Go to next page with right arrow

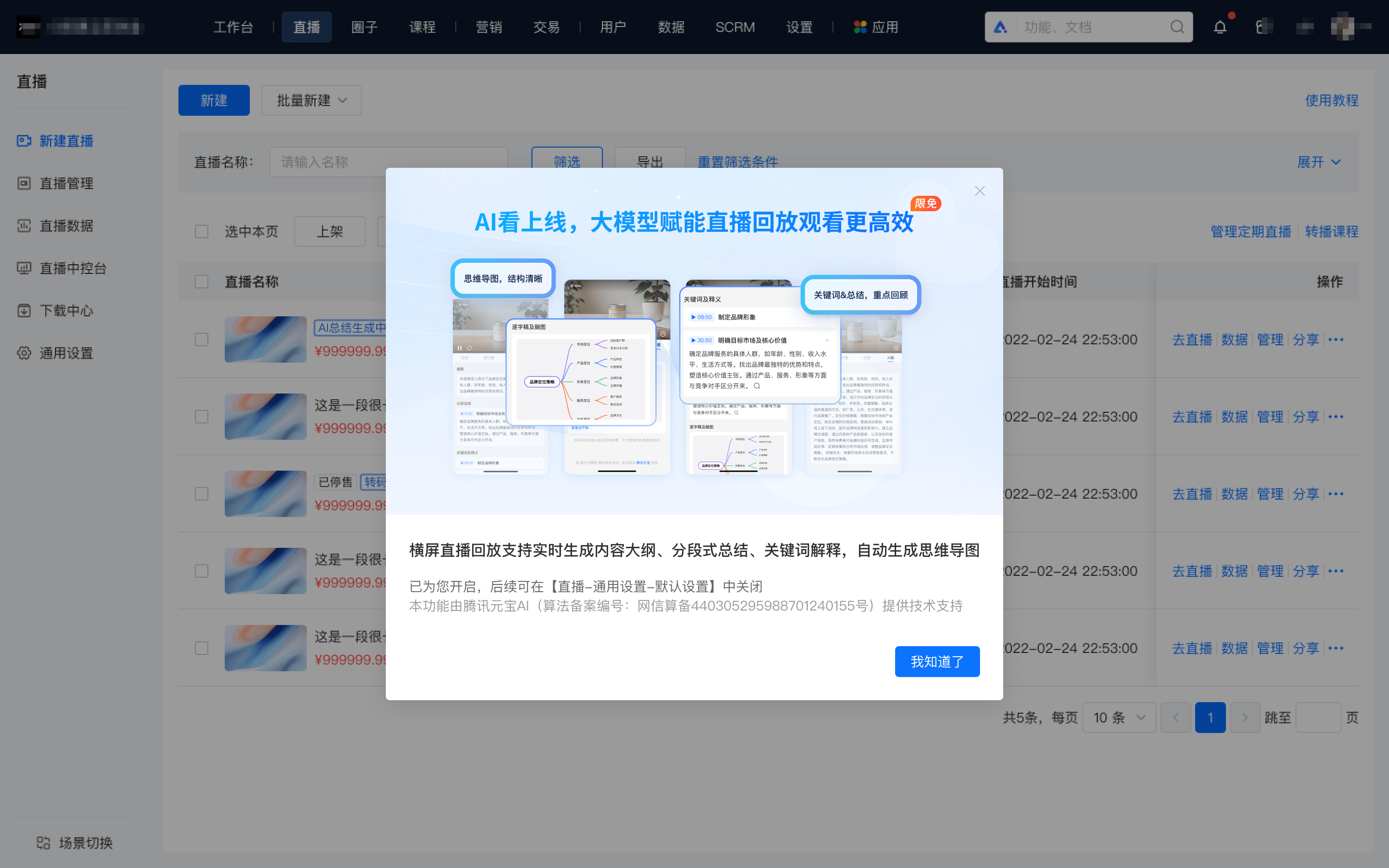pos(1245,718)
